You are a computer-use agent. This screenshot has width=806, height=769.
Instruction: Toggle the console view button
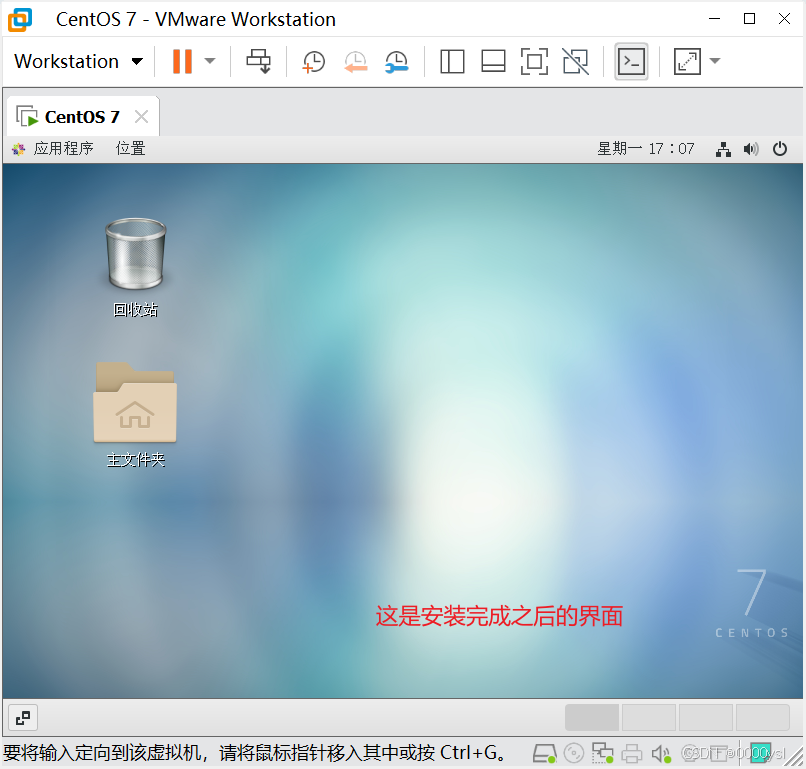[631, 61]
